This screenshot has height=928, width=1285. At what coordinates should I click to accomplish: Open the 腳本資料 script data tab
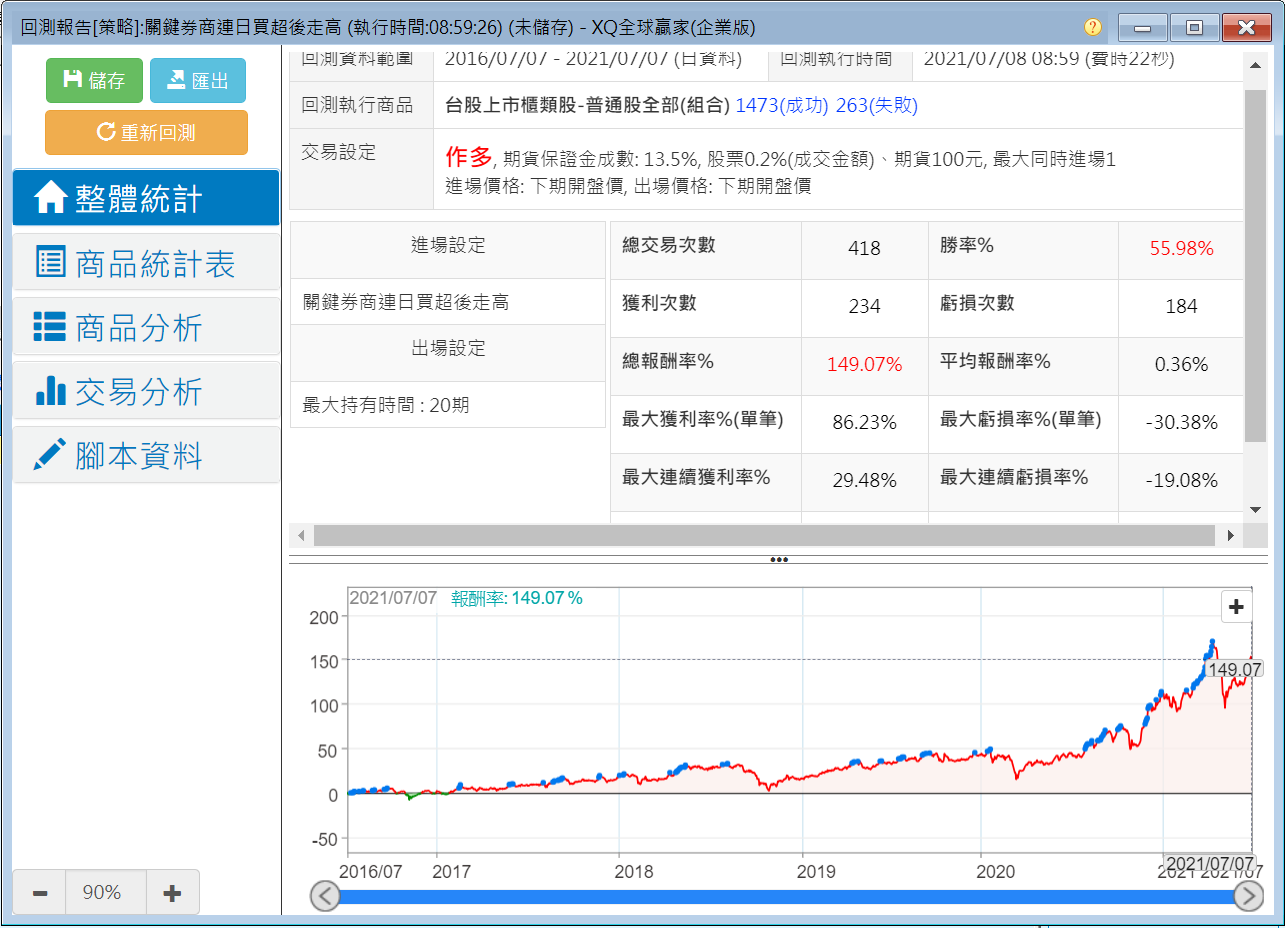146,456
